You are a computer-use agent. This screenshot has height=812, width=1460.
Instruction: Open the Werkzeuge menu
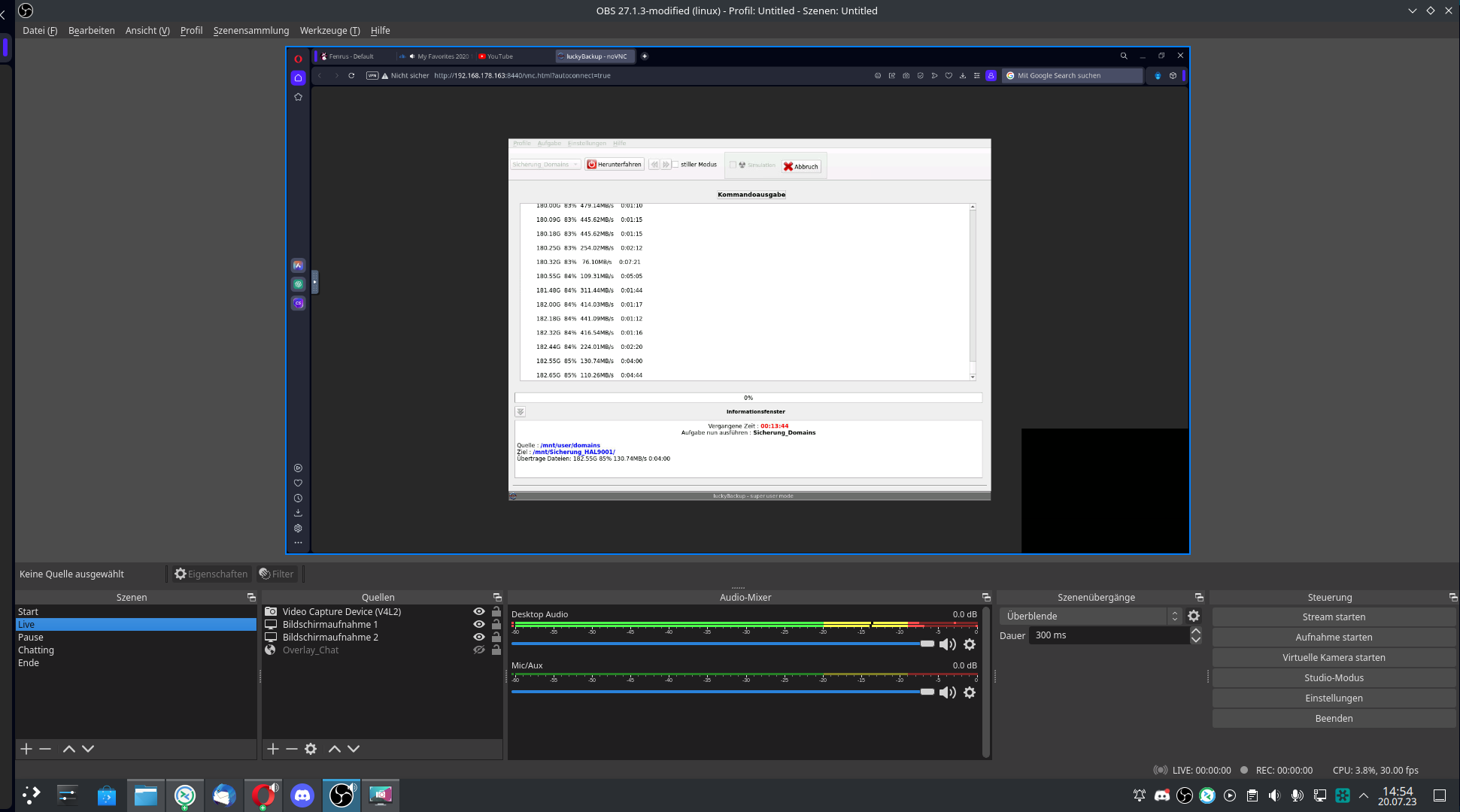click(329, 31)
